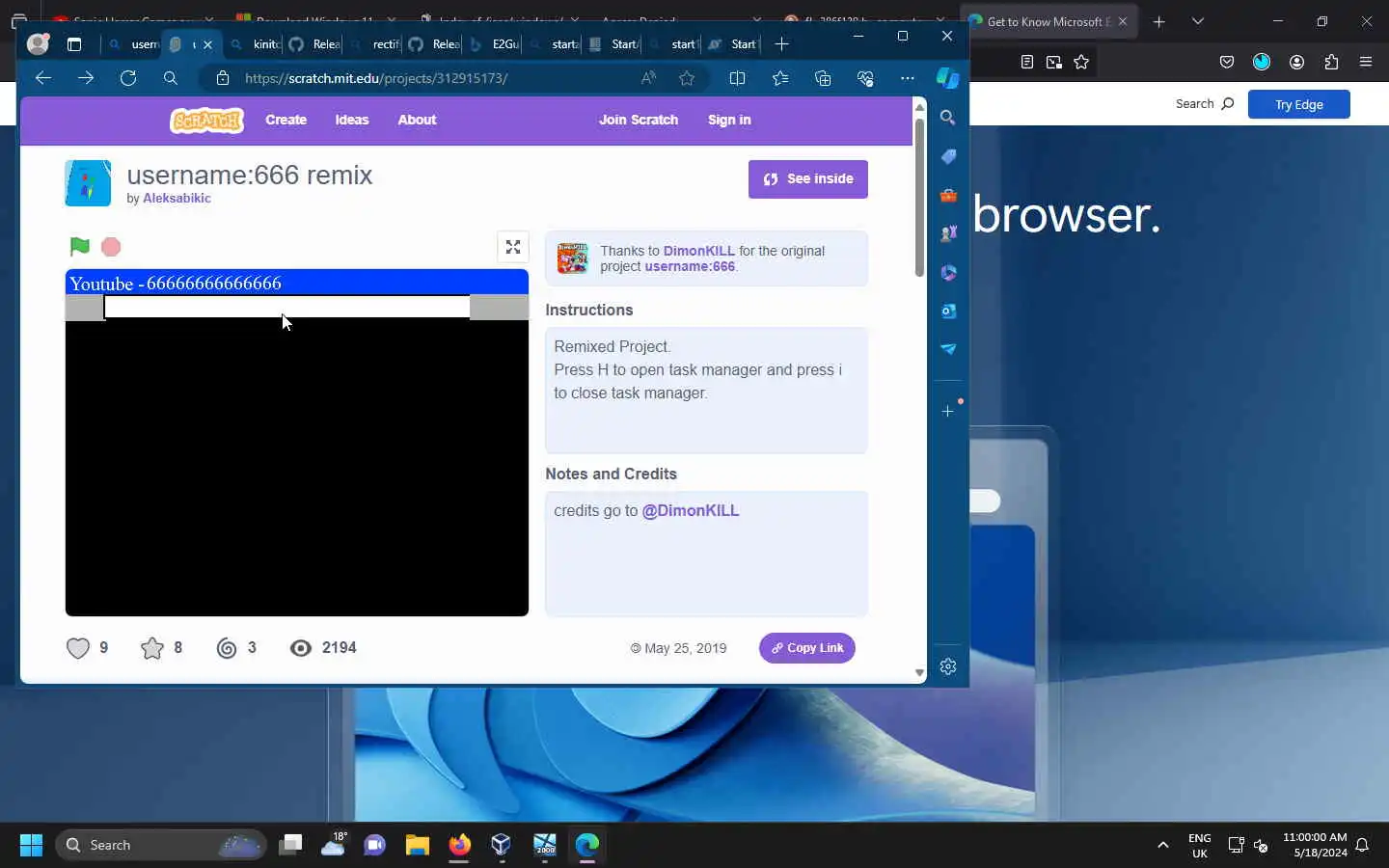Go forward using Edge's forward arrow
This screenshot has width=1389, height=868.
(86, 78)
